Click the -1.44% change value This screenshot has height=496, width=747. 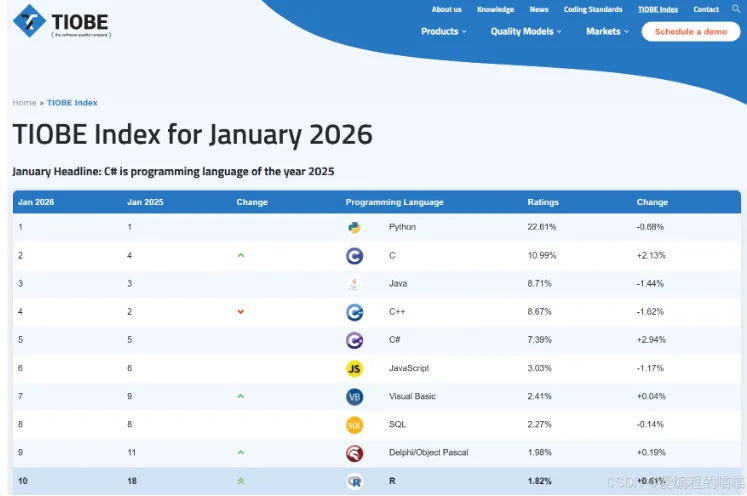(x=650, y=283)
